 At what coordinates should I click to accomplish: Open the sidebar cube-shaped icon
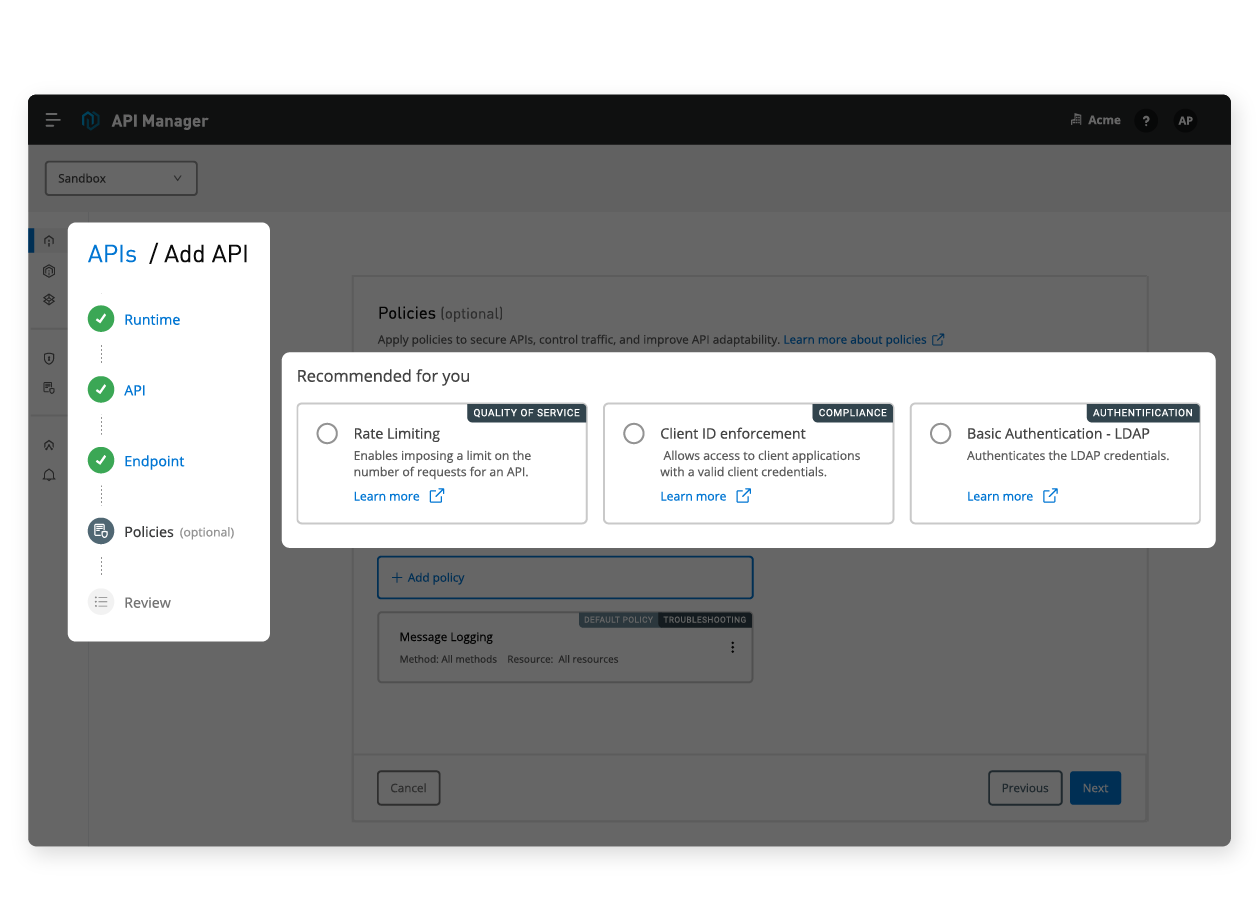[x=49, y=271]
